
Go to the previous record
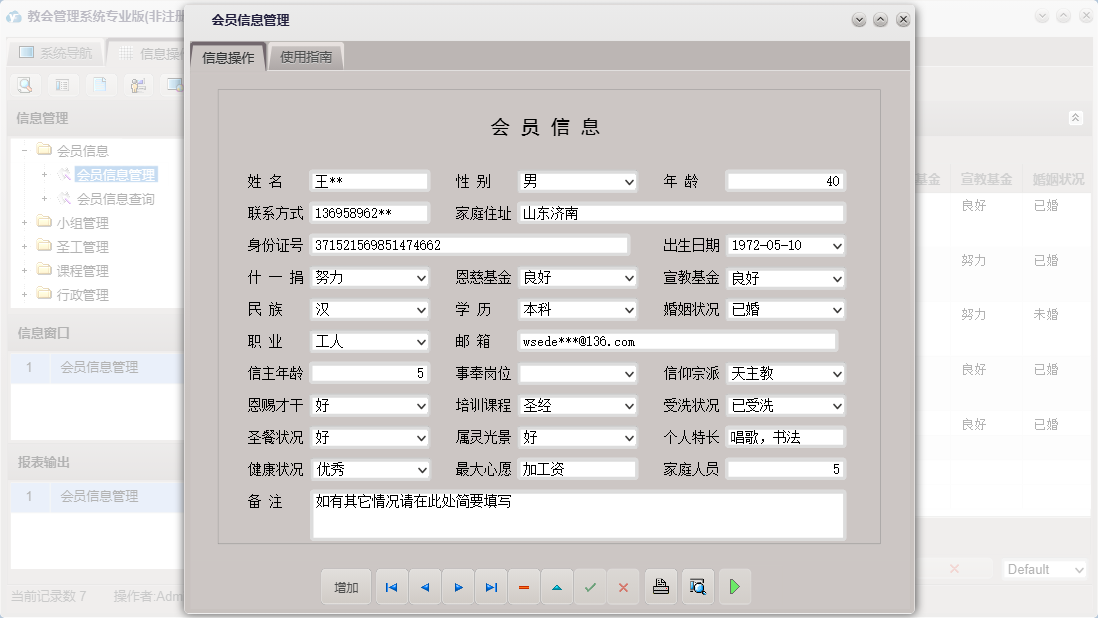[x=424, y=587]
